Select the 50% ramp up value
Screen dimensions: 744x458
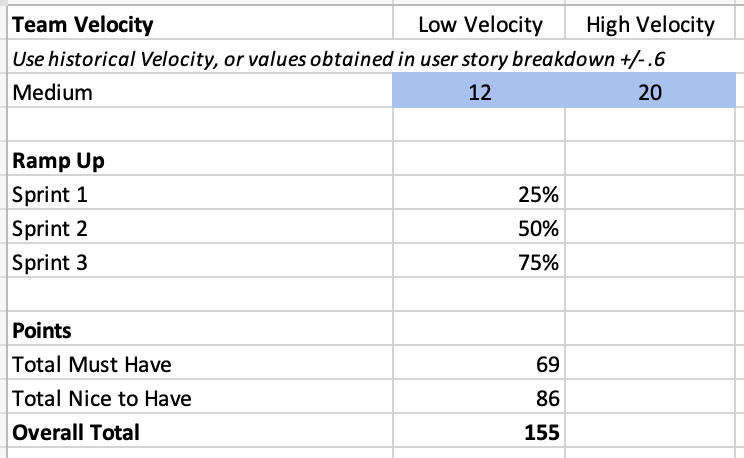pos(480,229)
